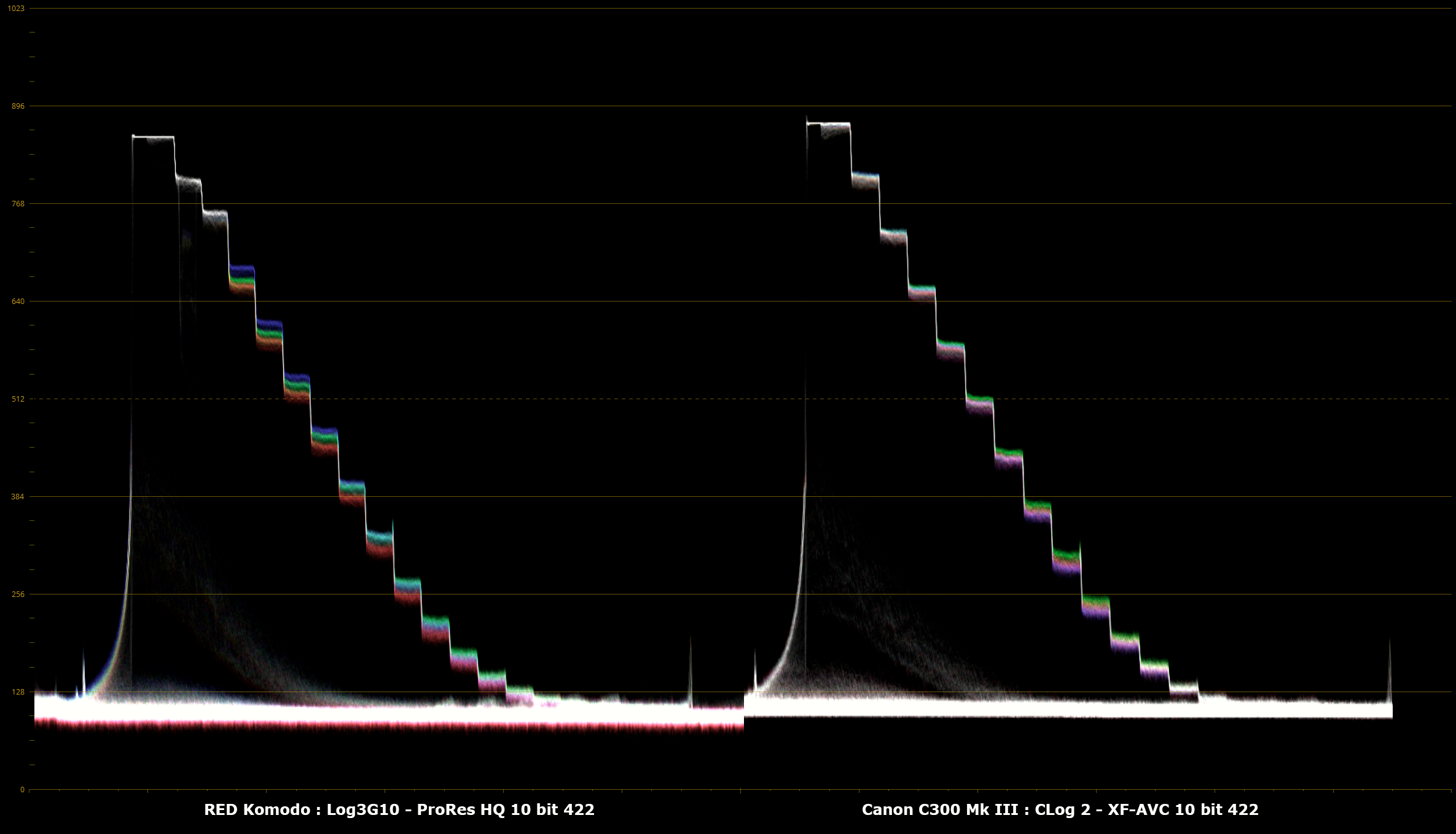Click the 0 scale label
1456x834 pixels.
coord(23,790)
